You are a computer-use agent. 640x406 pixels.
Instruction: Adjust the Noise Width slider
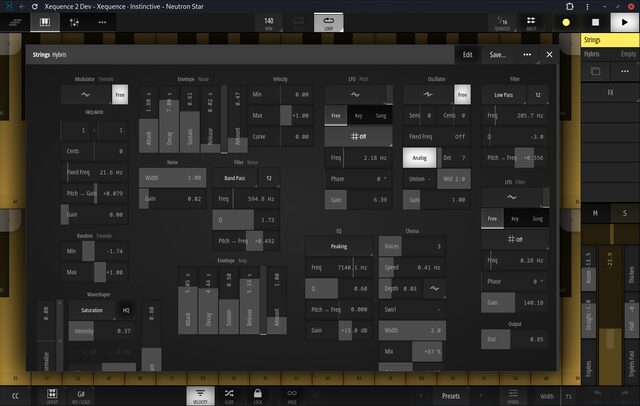[x=173, y=178]
